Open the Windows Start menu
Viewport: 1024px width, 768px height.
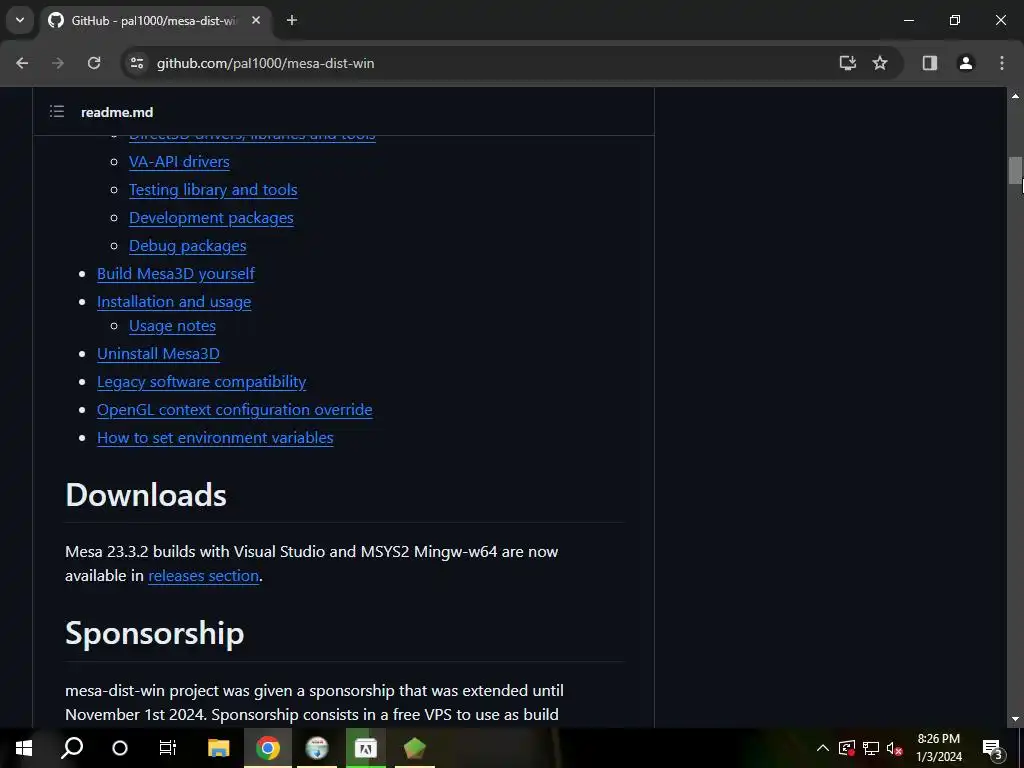click(x=24, y=748)
